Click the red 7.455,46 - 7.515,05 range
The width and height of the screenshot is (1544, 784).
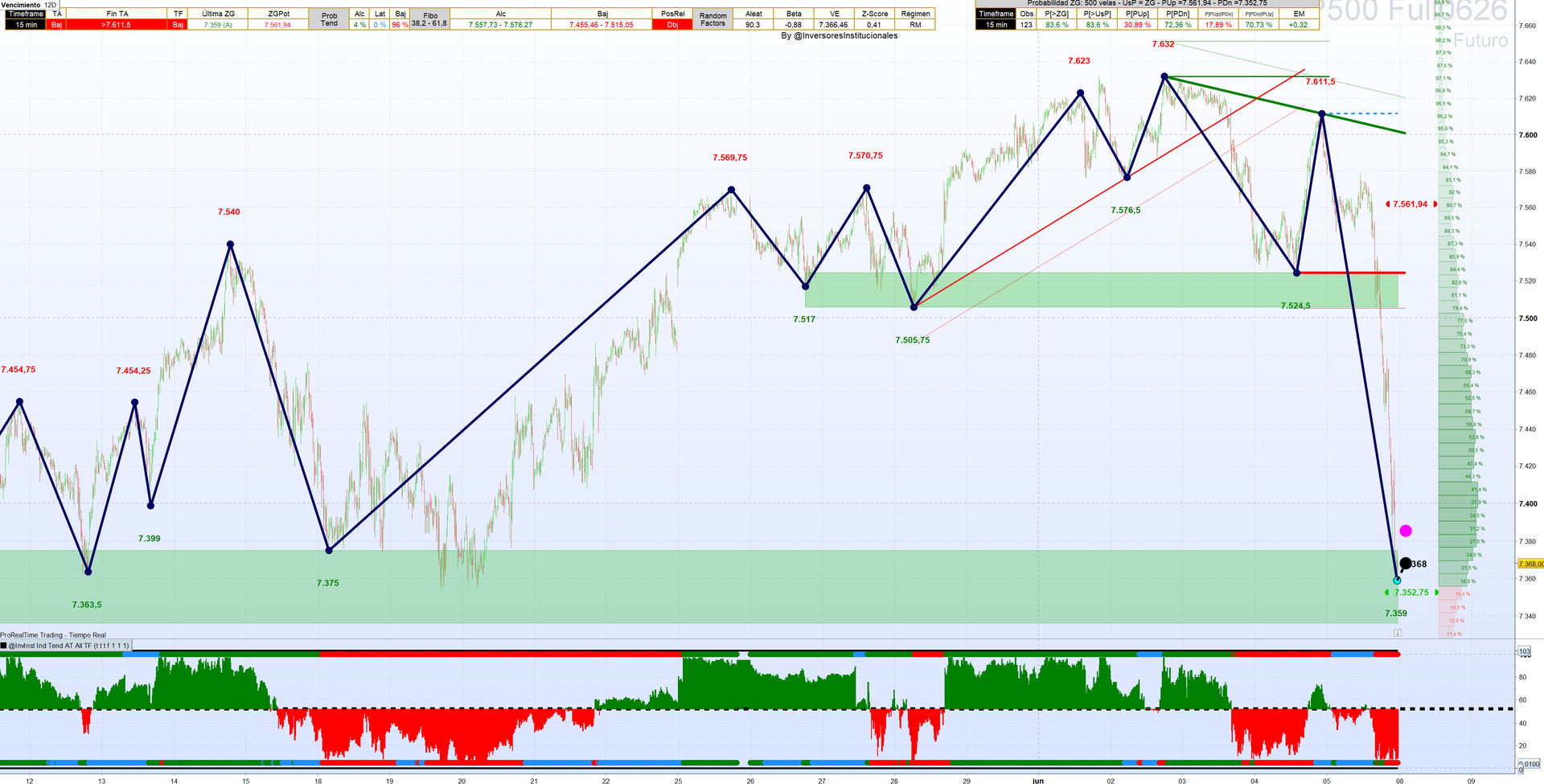tap(602, 25)
